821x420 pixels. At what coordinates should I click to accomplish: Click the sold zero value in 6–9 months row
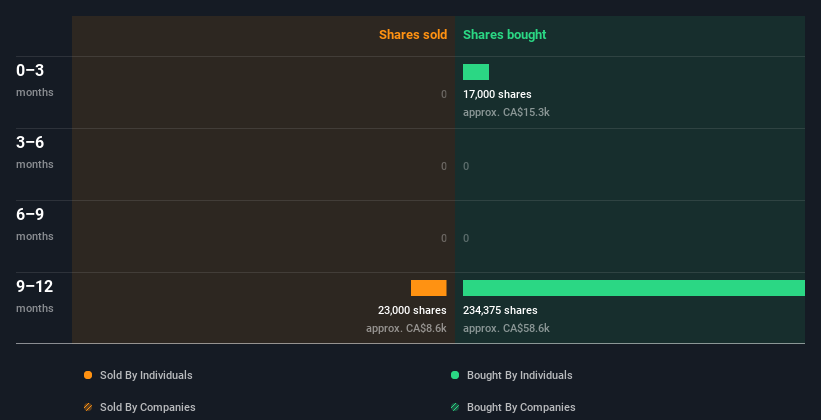coord(444,238)
